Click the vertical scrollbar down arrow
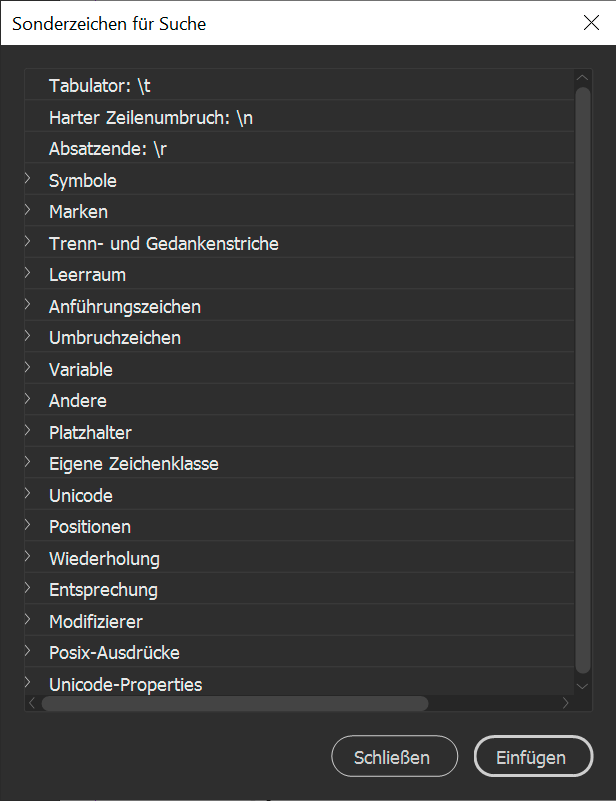The height and width of the screenshot is (801, 616). click(x=582, y=686)
